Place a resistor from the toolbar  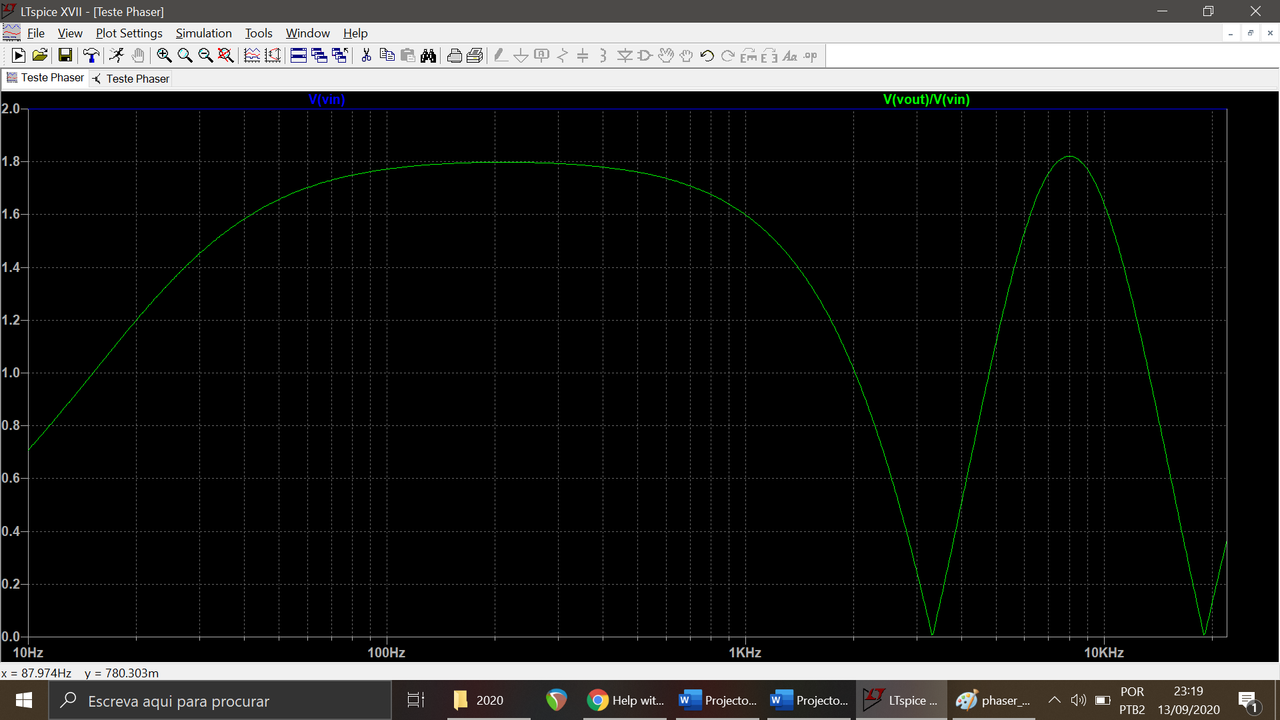[562, 56]
